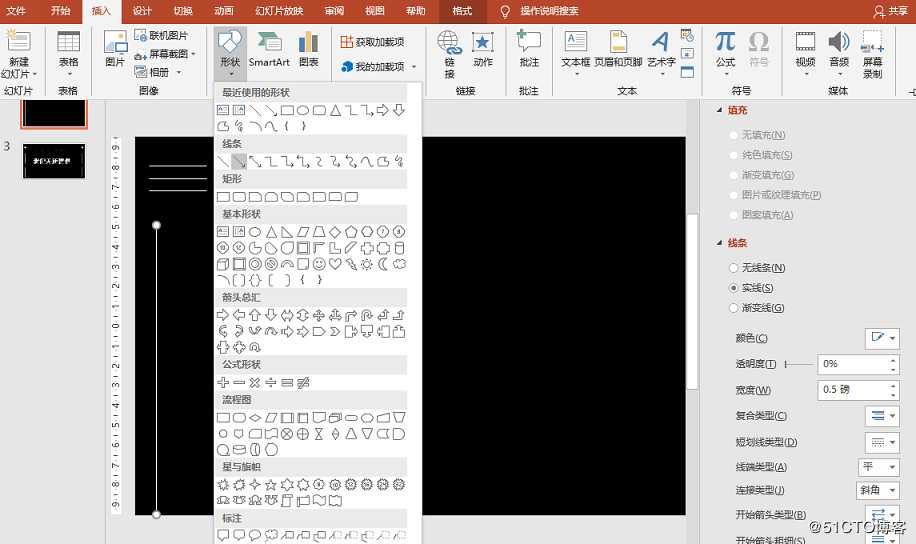The height and width of the screenshot is (544, 916).
Task: Switch to the 动画 tab
Action: pyautogui.click(x=224, y=11)
